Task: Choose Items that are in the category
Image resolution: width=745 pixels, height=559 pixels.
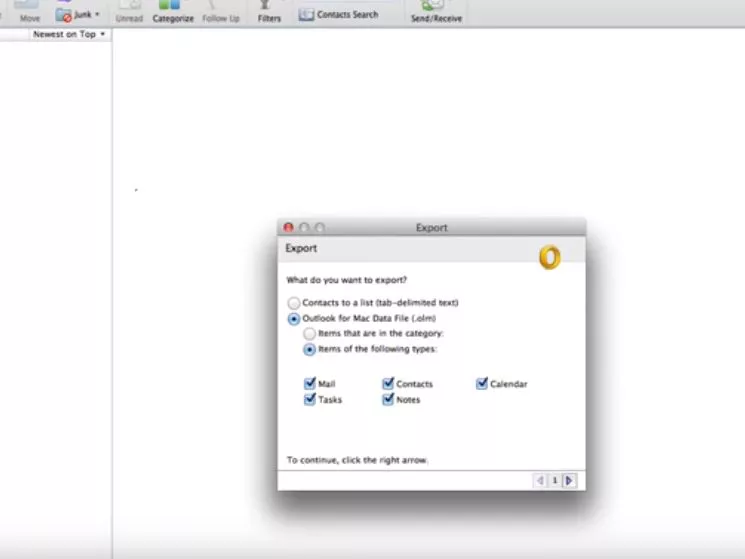Action: pyautogui.click(x=309, y=334)
